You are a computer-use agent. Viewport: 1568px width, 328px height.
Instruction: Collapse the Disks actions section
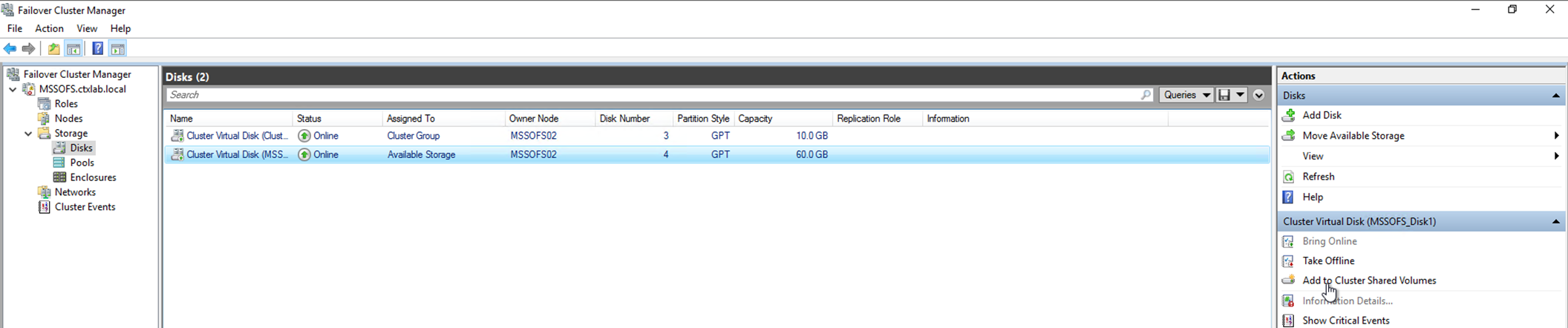pyautogui.click(x=1555, y=96)
